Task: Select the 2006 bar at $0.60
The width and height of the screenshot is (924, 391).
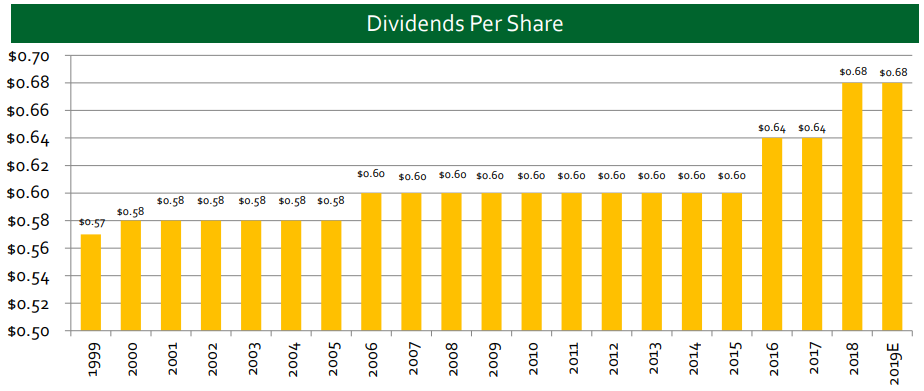Action: (x=371, y=262)
